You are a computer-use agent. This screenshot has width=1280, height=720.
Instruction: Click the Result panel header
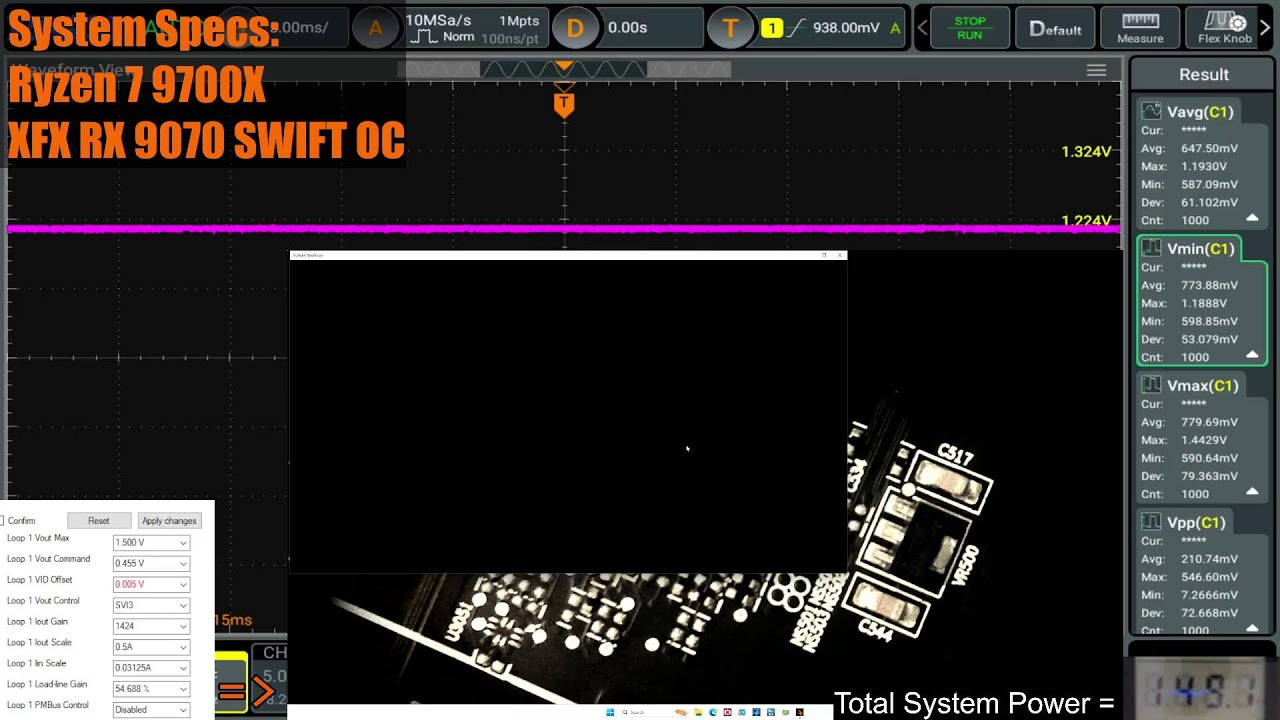point(1204,75)
